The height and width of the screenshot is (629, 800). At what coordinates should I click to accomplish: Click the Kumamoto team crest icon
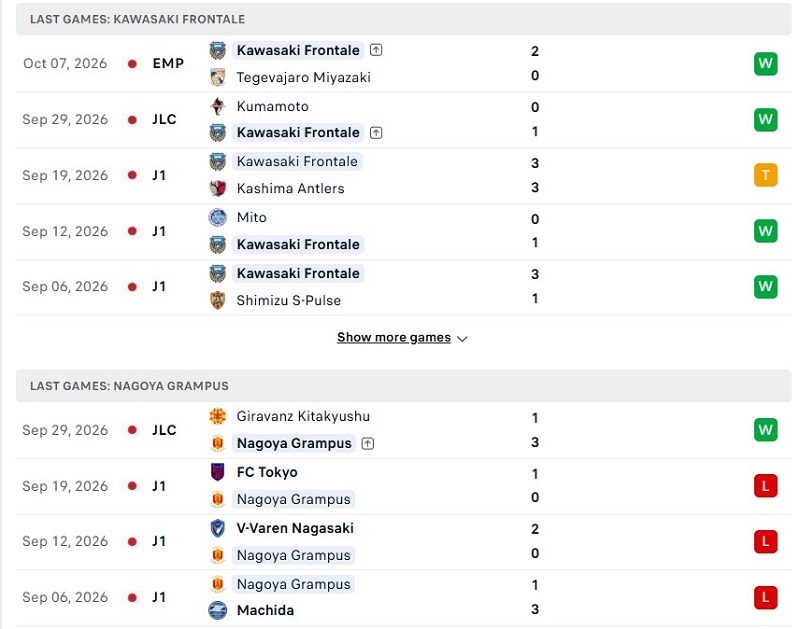click(218, 106)
